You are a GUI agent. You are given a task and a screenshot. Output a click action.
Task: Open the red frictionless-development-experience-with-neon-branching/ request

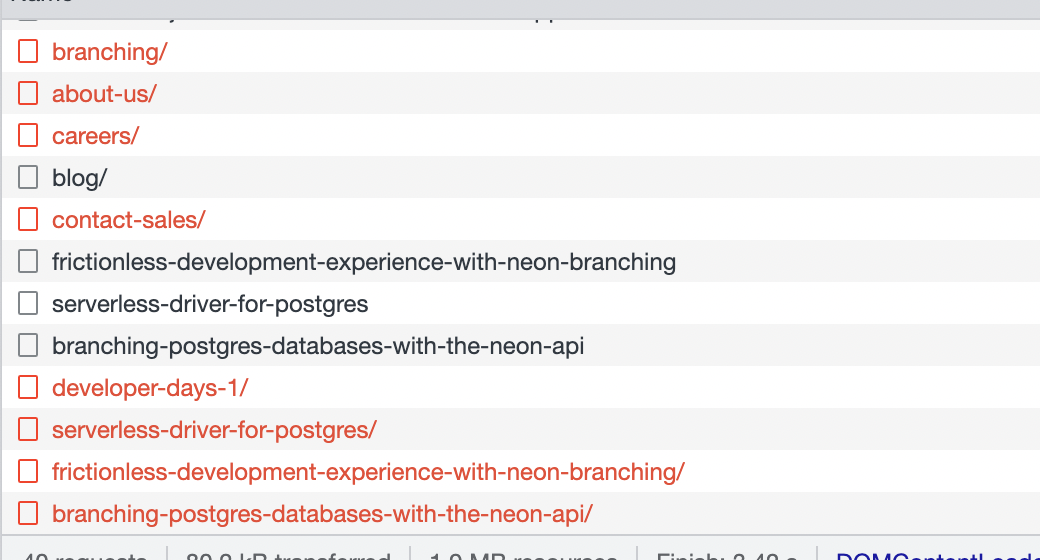pos(368,472)
